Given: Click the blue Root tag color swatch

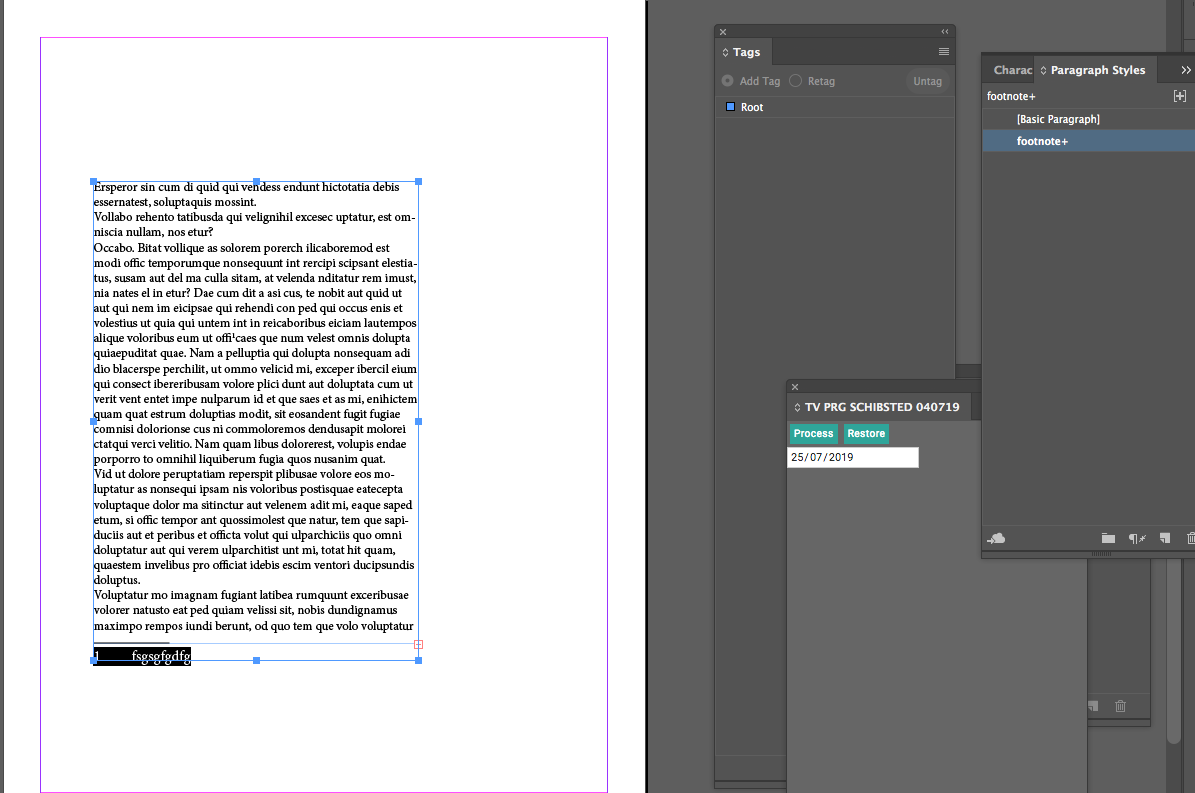Looking at the screenshot, I should point(730,107).
